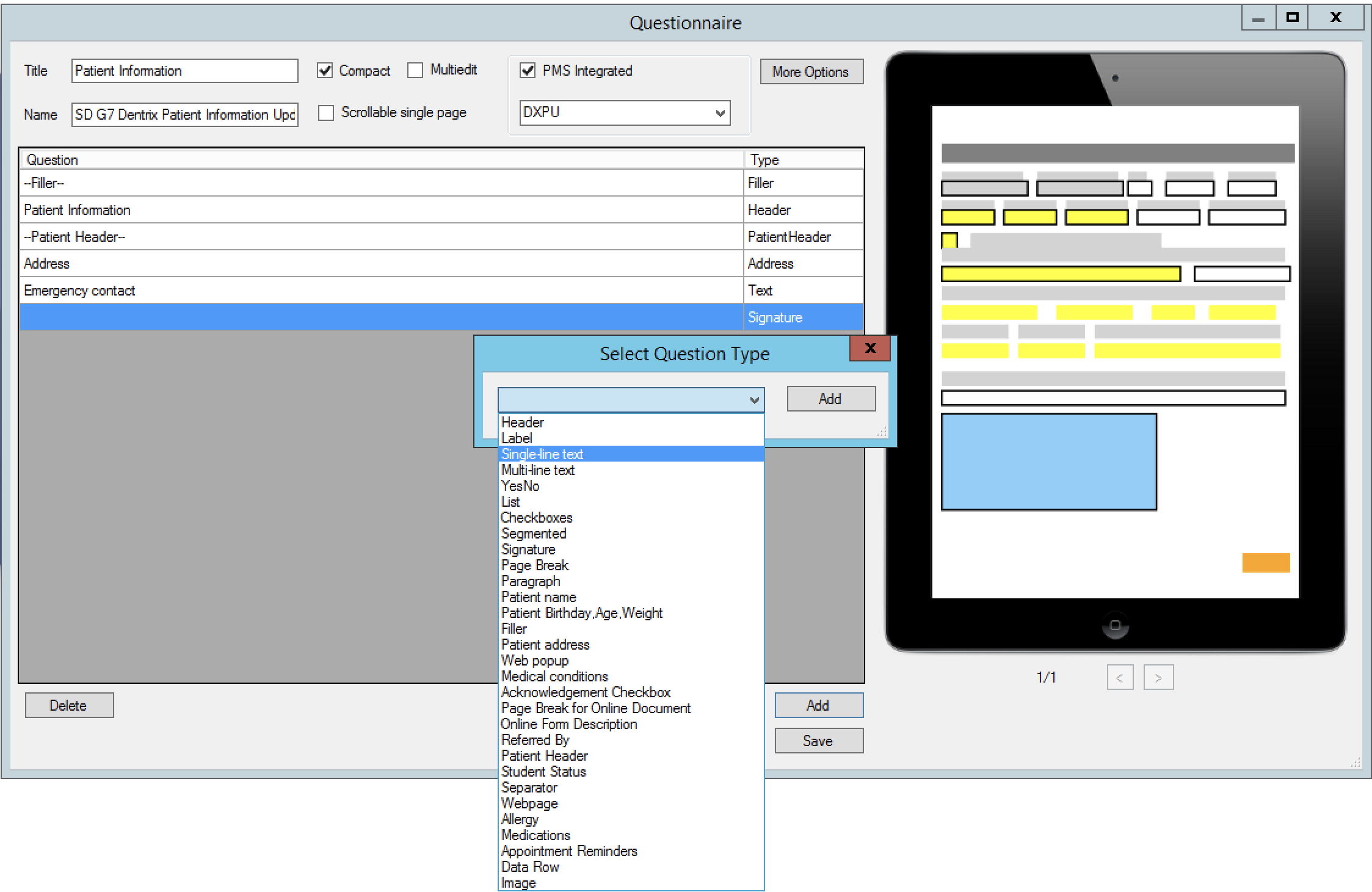Click orange button in tablet preview
This screenshot has height=892, width=1372.
[1266, 562]
